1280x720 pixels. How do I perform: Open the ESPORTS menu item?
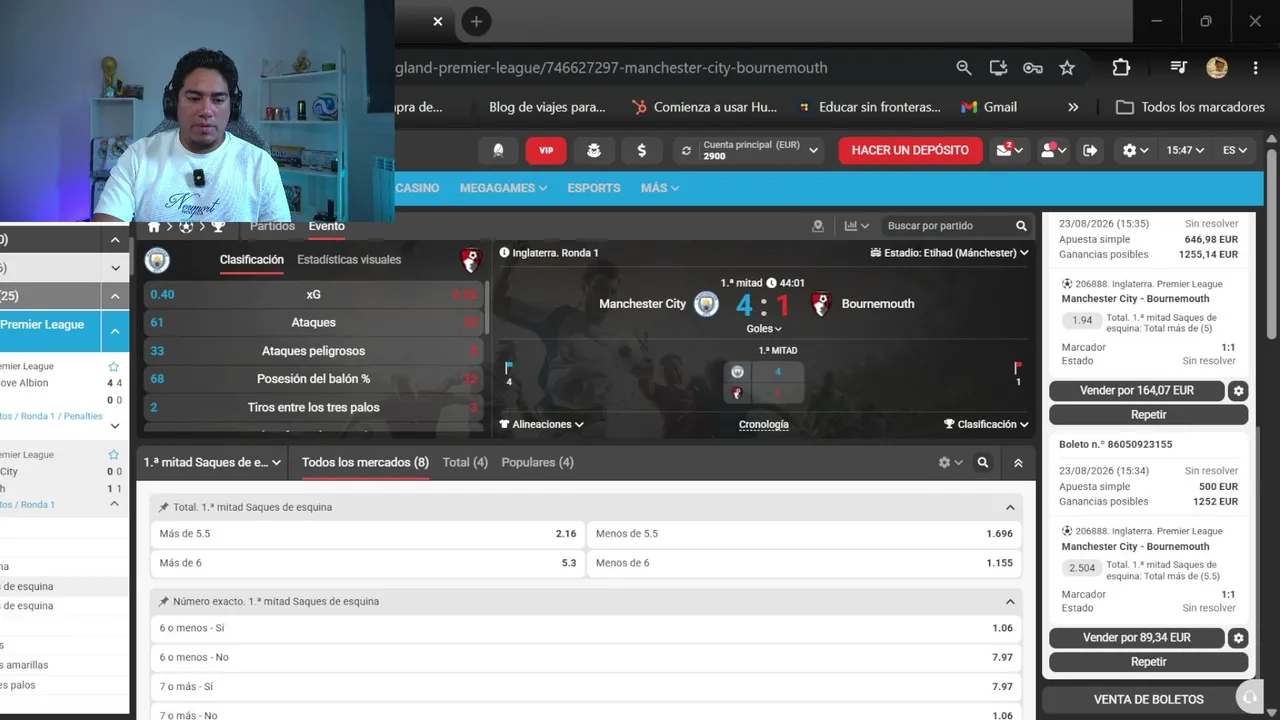click(594, 188)
